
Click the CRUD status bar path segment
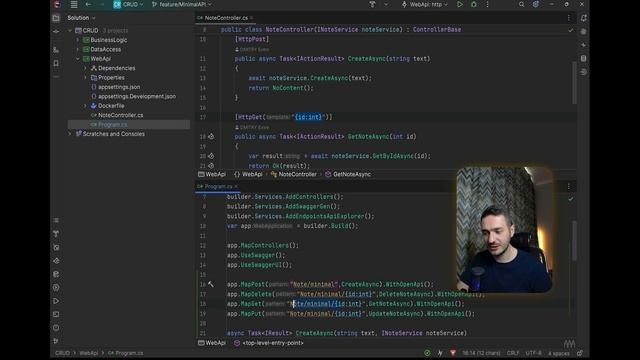pos(62,353)
